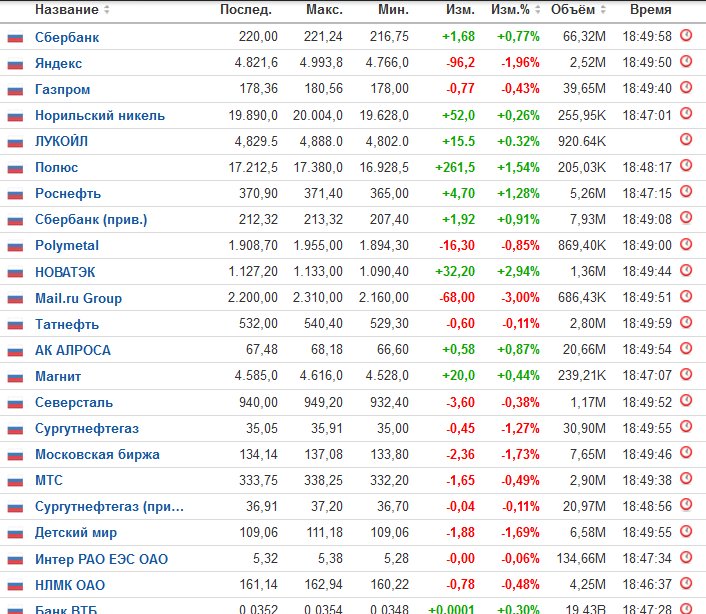The image size is (706, 614).
Task: Click Магнит time value 18:47:07
Action: (647, 376)
